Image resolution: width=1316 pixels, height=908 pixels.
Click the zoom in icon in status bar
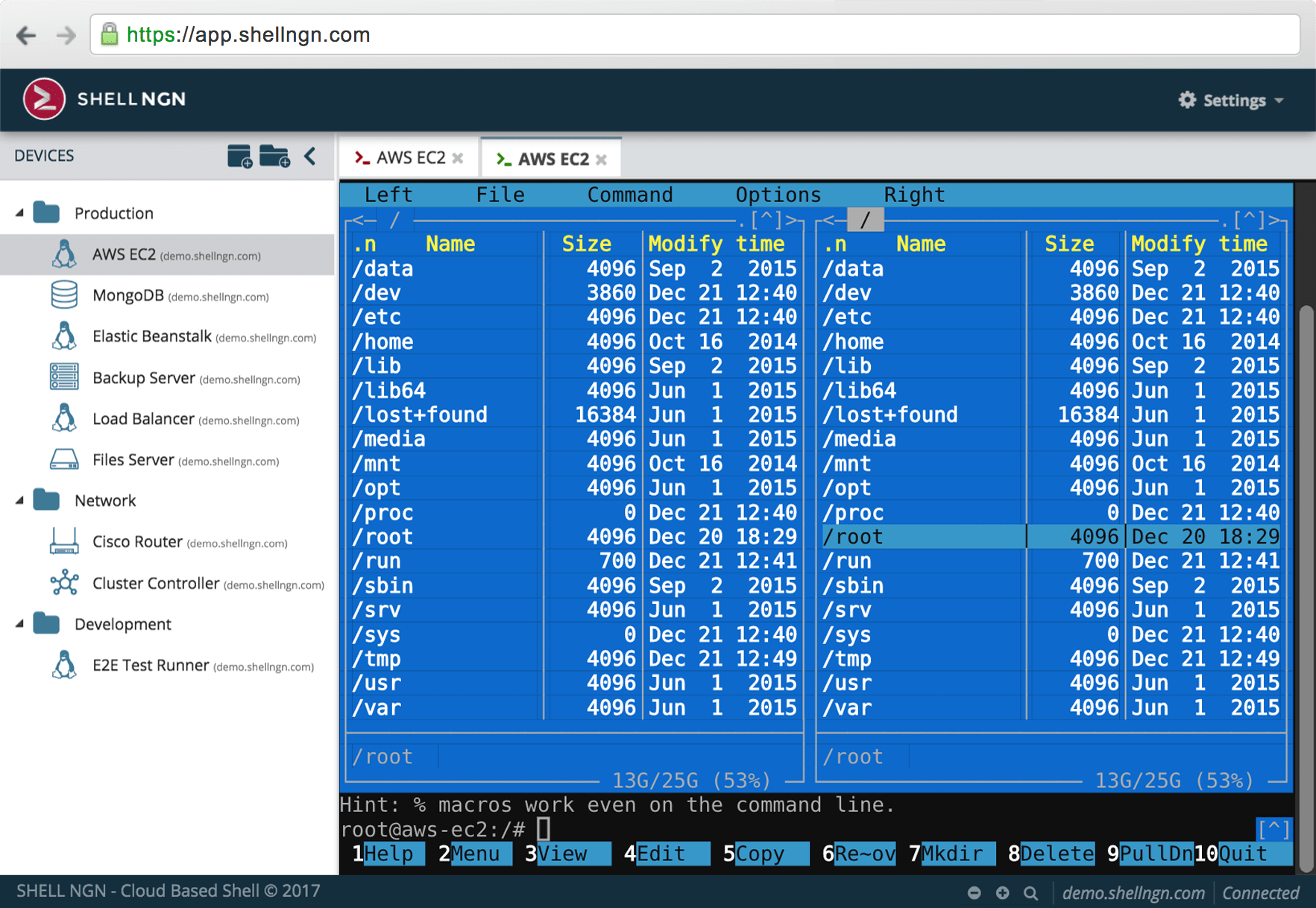[x=1002, y=892]
